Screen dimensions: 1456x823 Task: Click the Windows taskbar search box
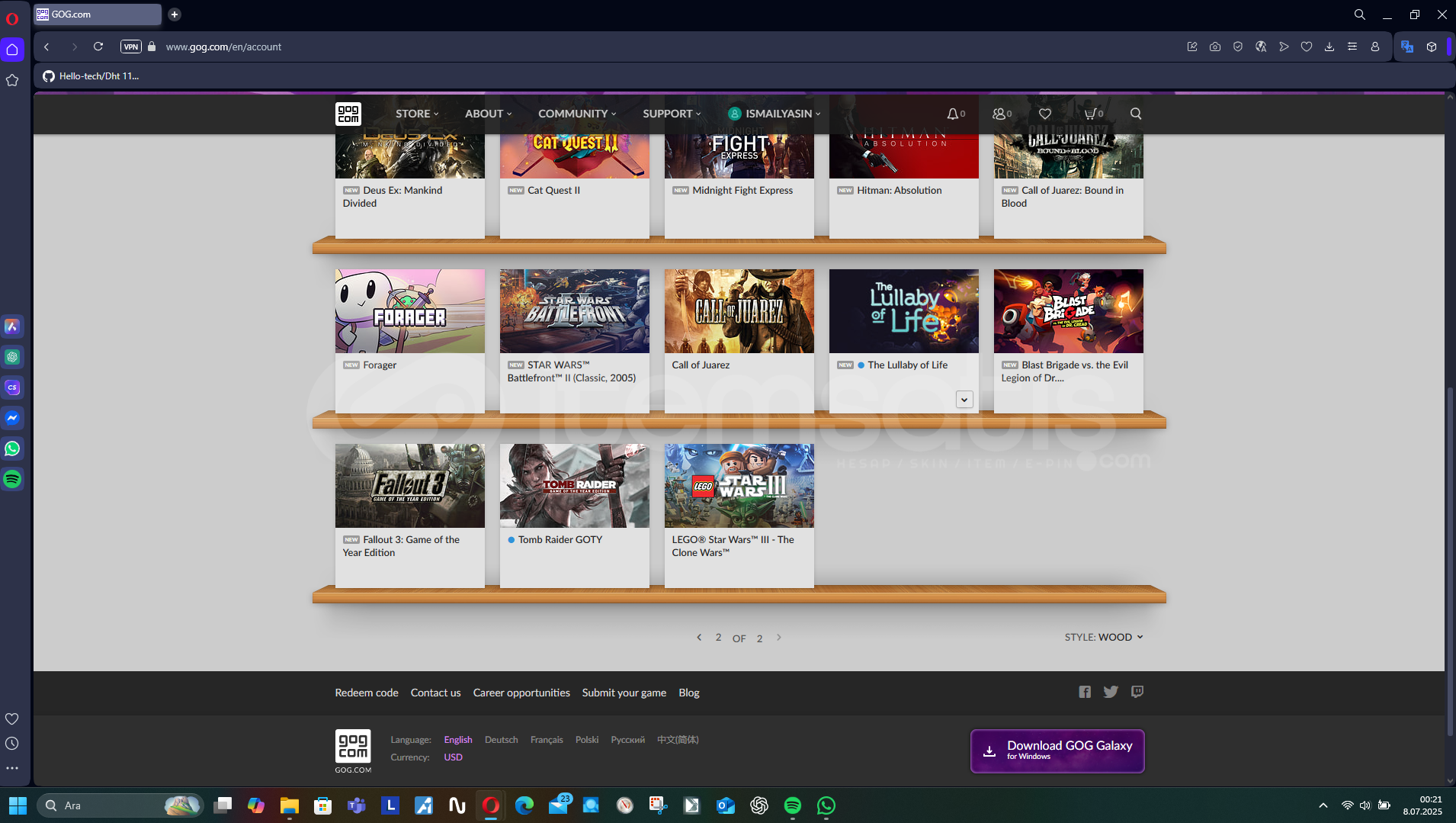point(120,805)
